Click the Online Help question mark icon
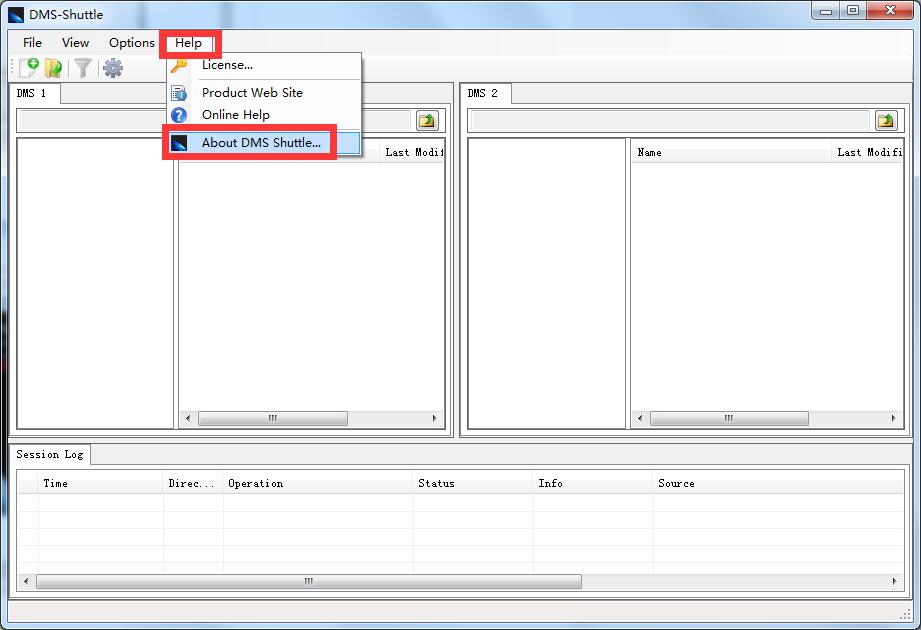 (x=179, y=115)
